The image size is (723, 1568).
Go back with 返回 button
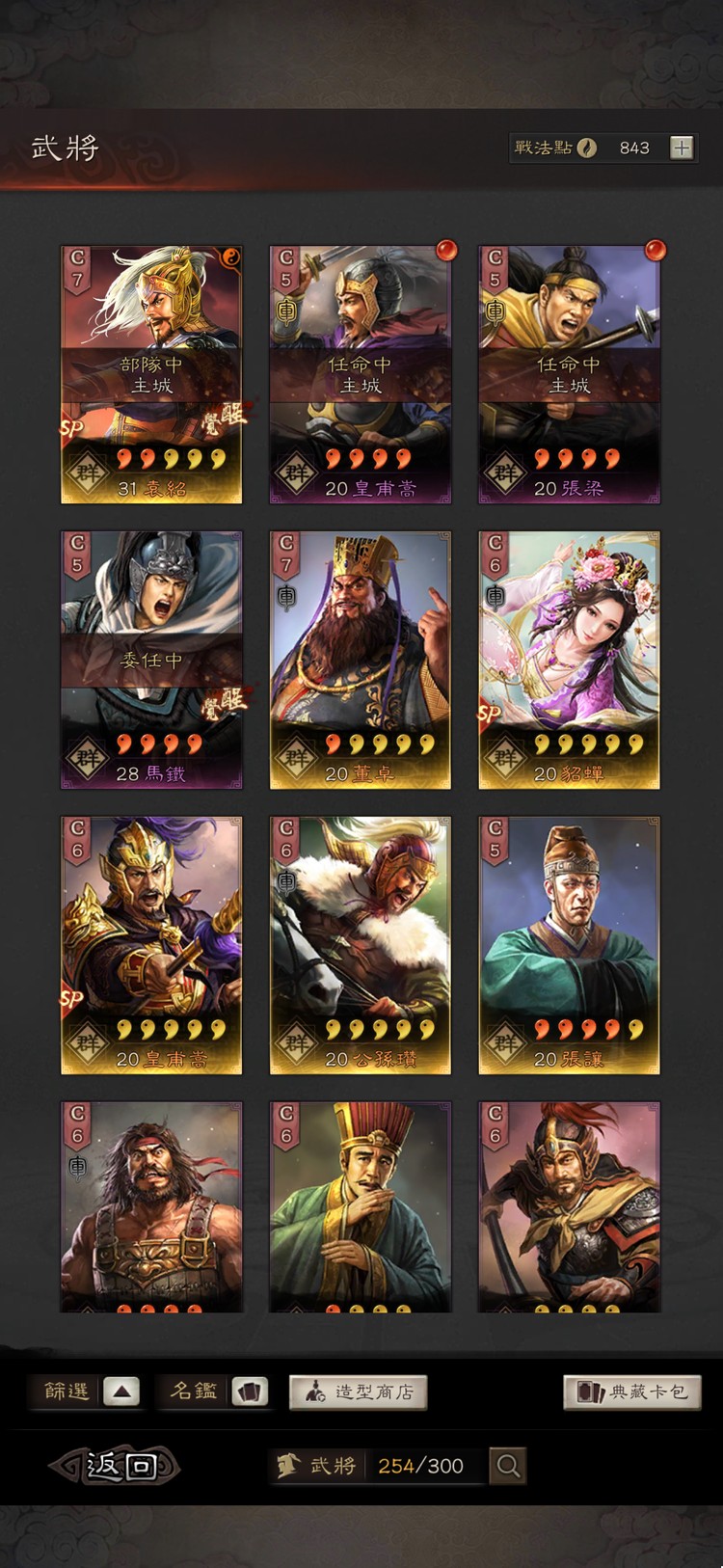116,1466
